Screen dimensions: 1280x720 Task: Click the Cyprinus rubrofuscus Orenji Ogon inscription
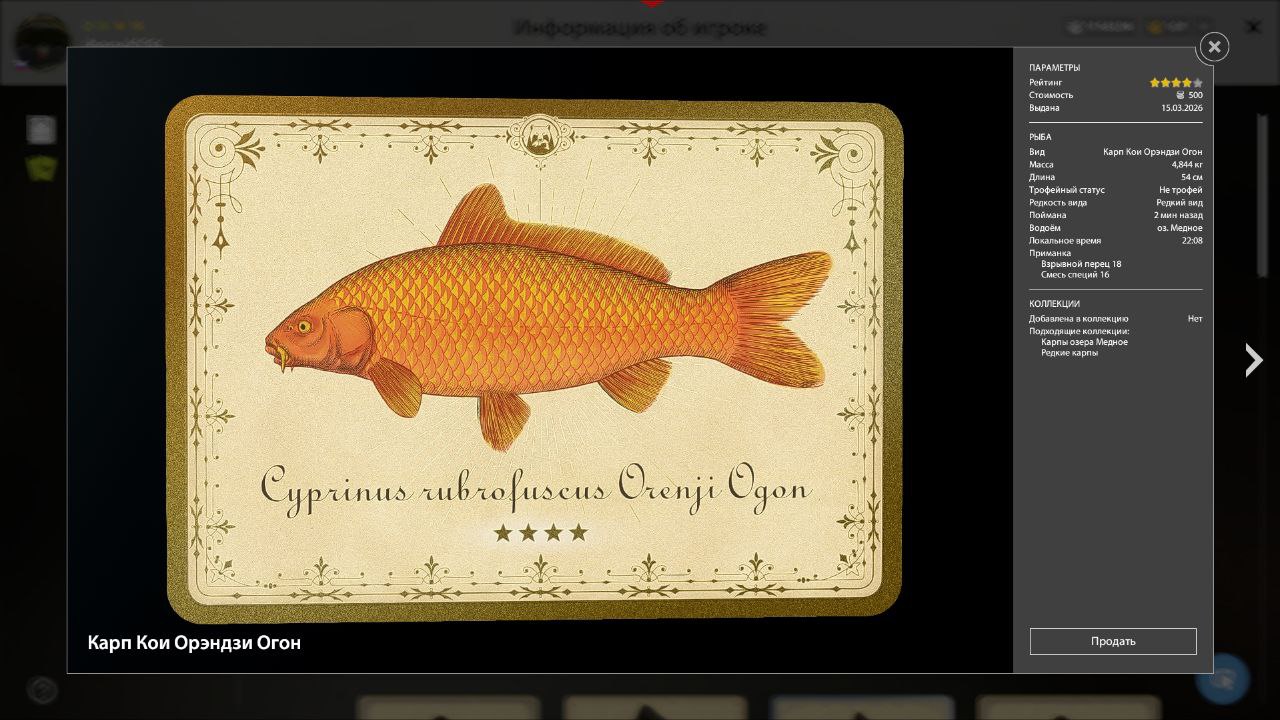(535, 487)
